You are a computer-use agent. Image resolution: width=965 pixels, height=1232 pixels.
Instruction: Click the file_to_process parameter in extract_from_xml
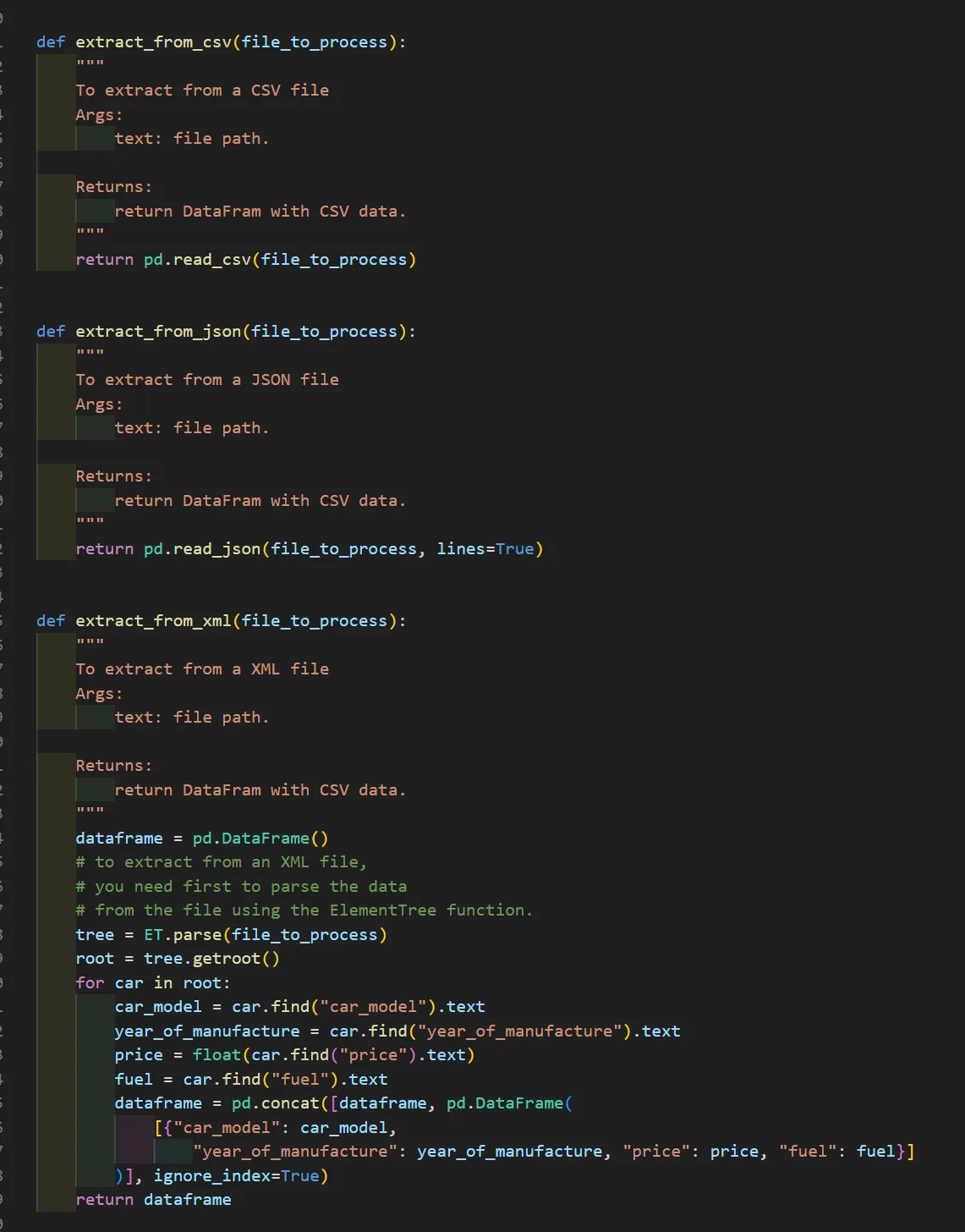(x=317, y=620)
